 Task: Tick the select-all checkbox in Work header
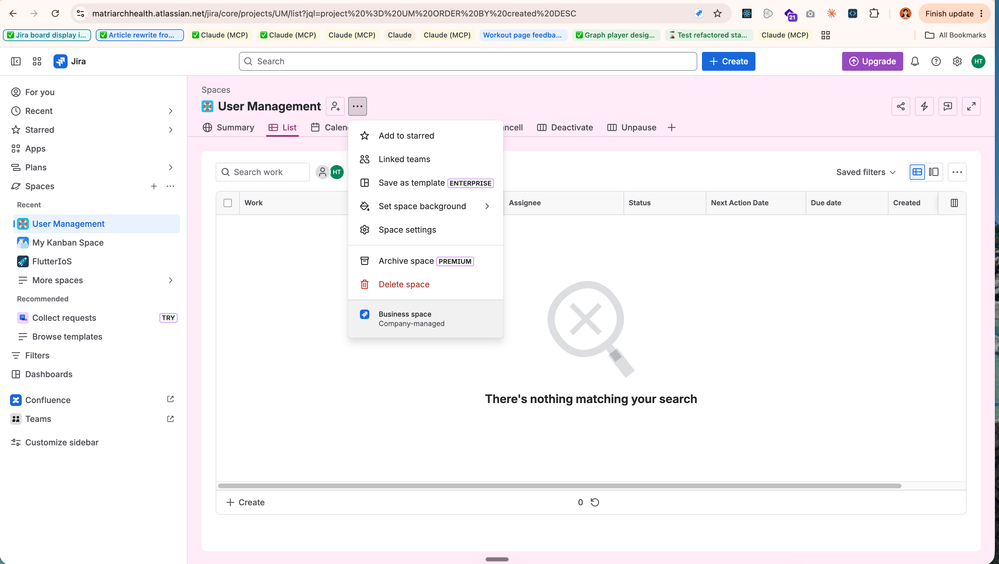[x=227, y=203]
